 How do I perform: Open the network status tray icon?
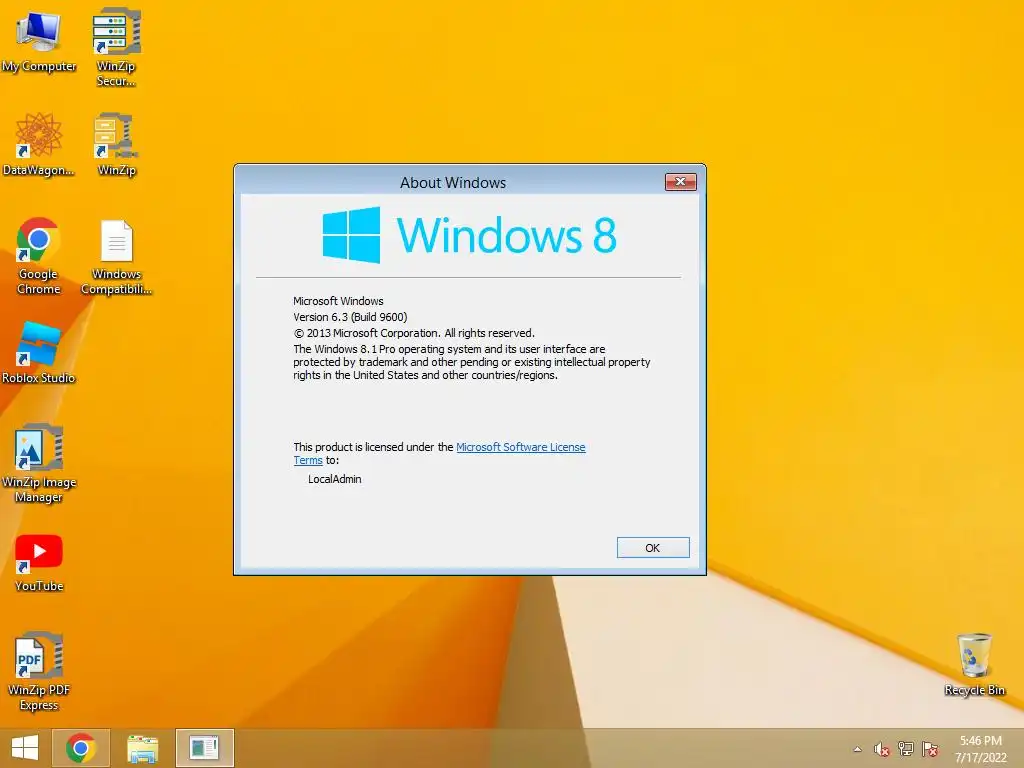coord(906,749)
